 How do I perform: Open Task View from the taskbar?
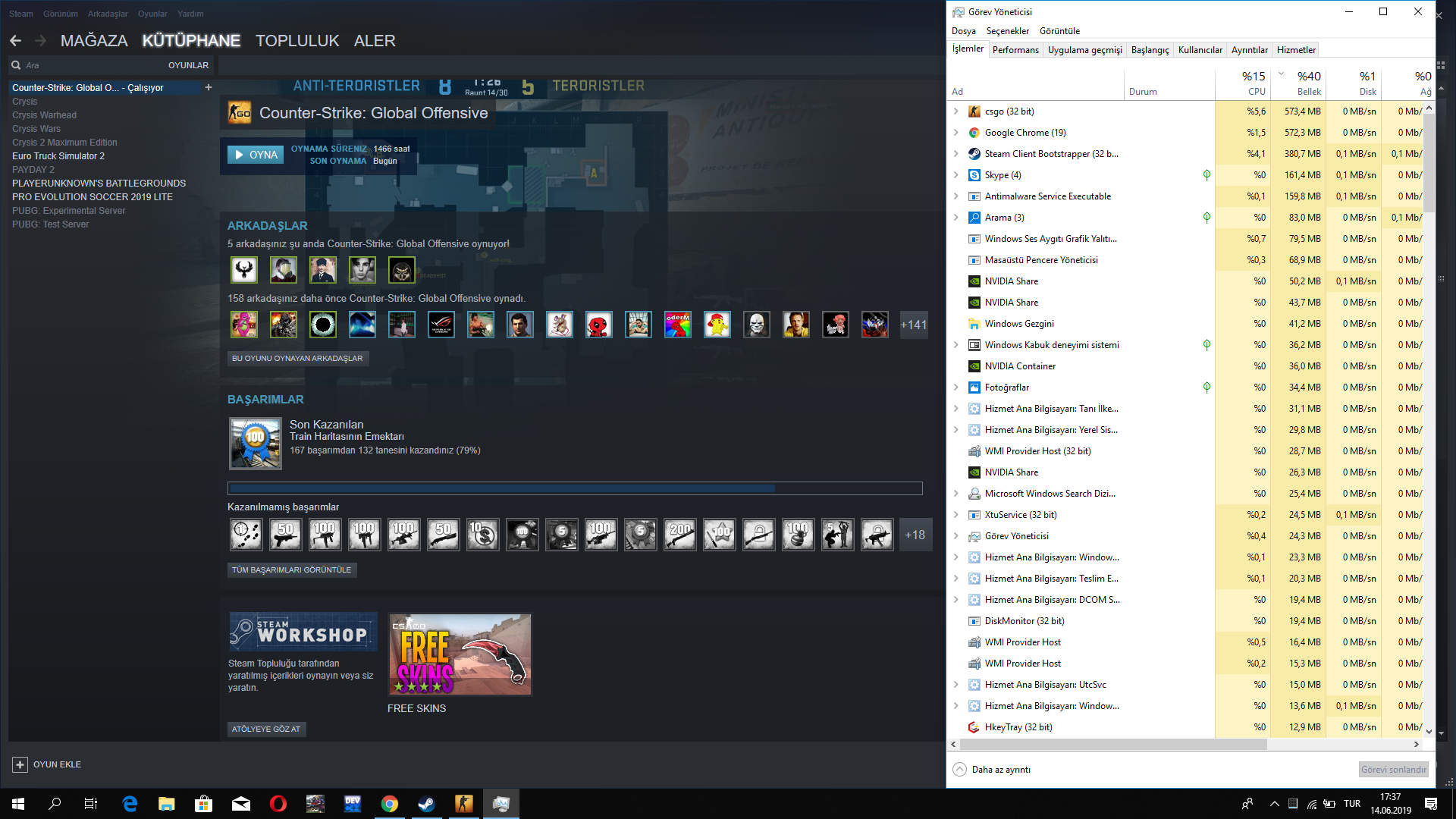click(91, 804)
